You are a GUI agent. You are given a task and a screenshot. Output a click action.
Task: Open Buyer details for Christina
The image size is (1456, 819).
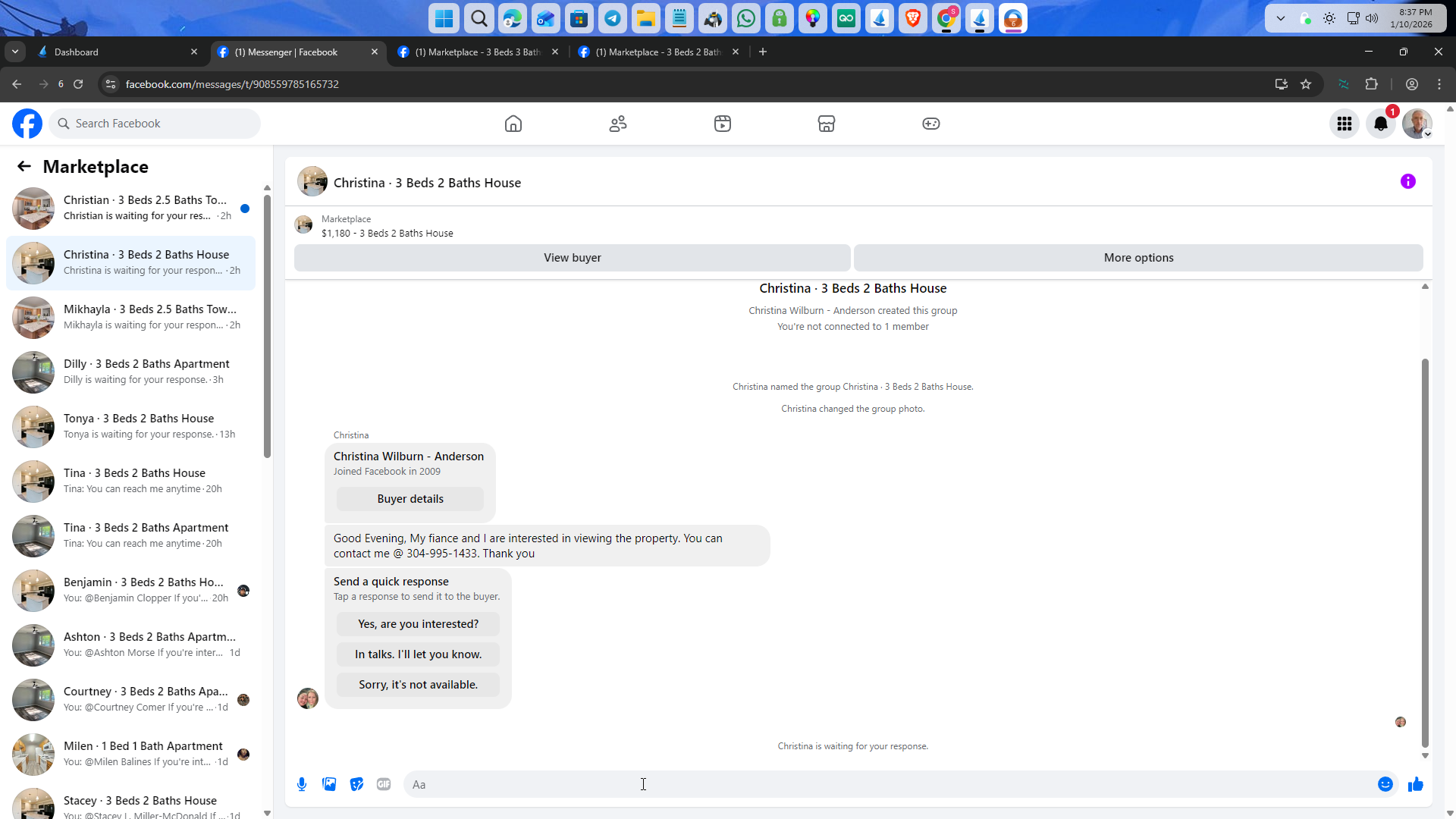[410, 499]
